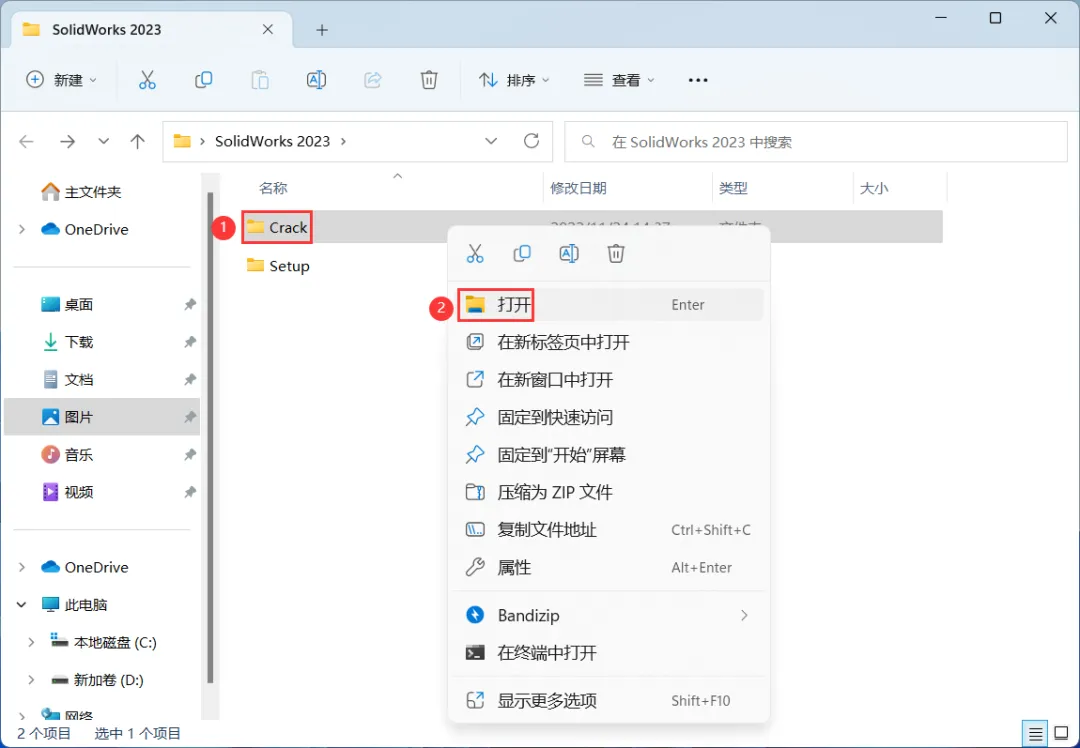Open the Bandizip submenu arrow
The image size is (1080, 748).
point(744,615)
